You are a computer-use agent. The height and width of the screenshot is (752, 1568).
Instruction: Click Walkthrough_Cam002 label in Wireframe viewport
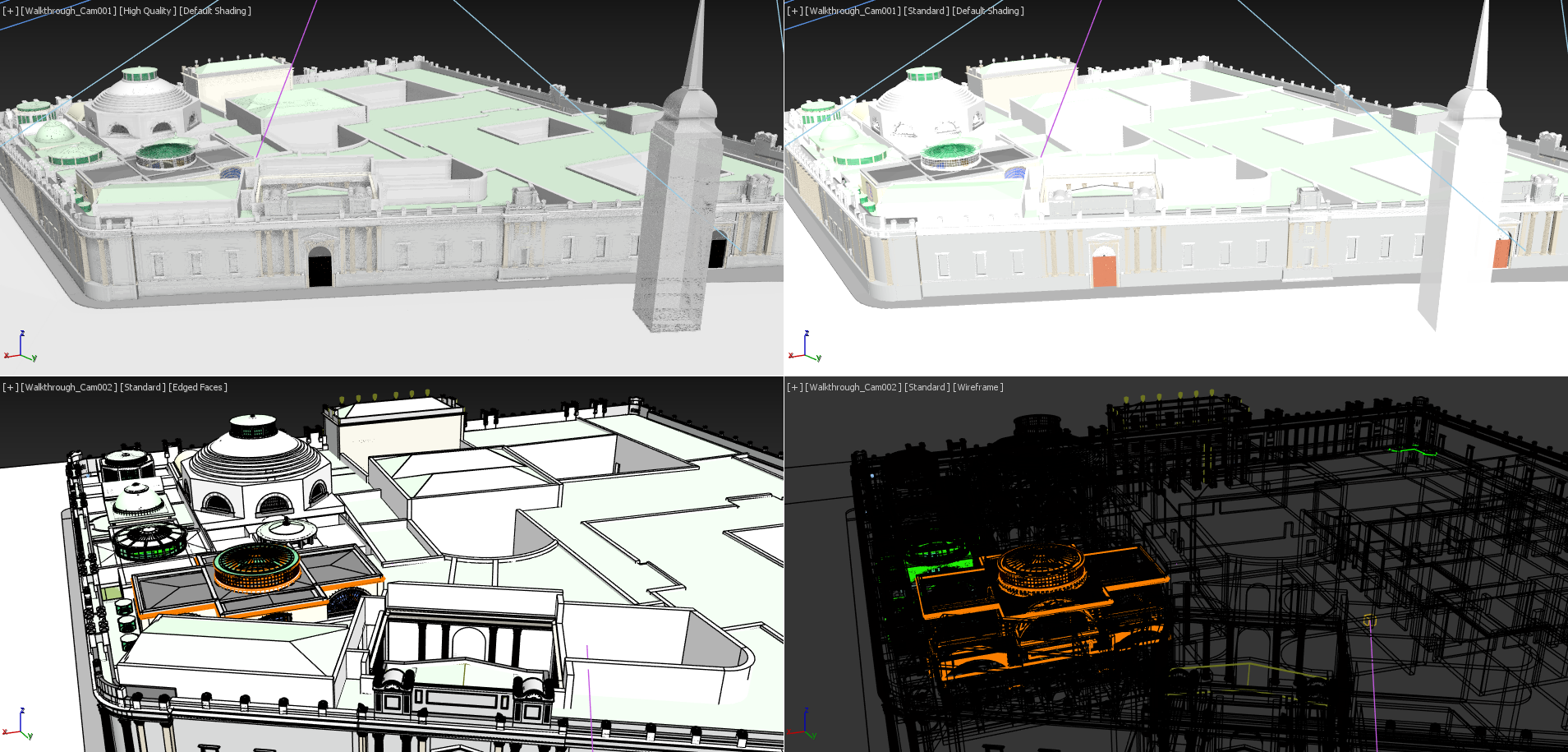[853, 388]
